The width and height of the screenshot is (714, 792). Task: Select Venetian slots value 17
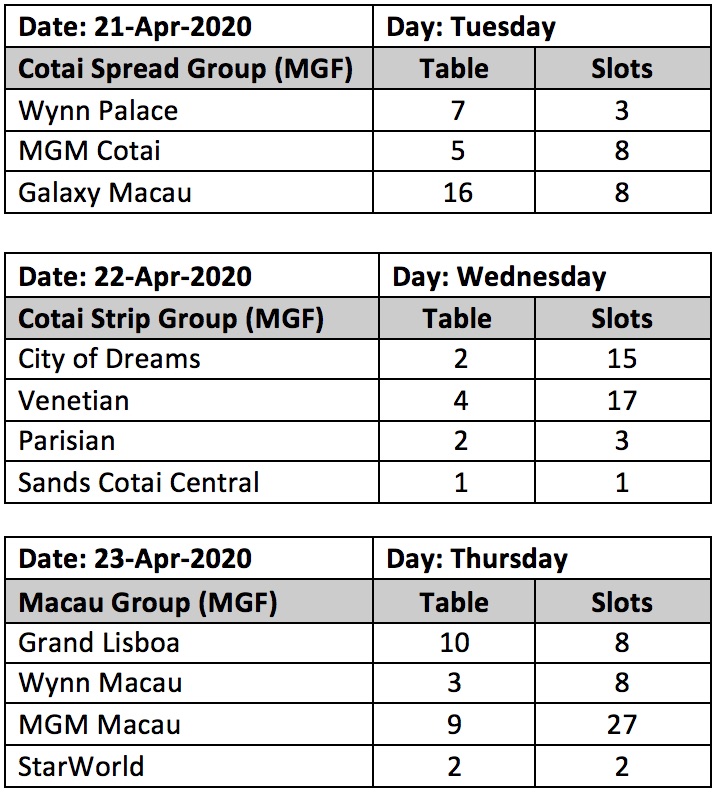623,401
